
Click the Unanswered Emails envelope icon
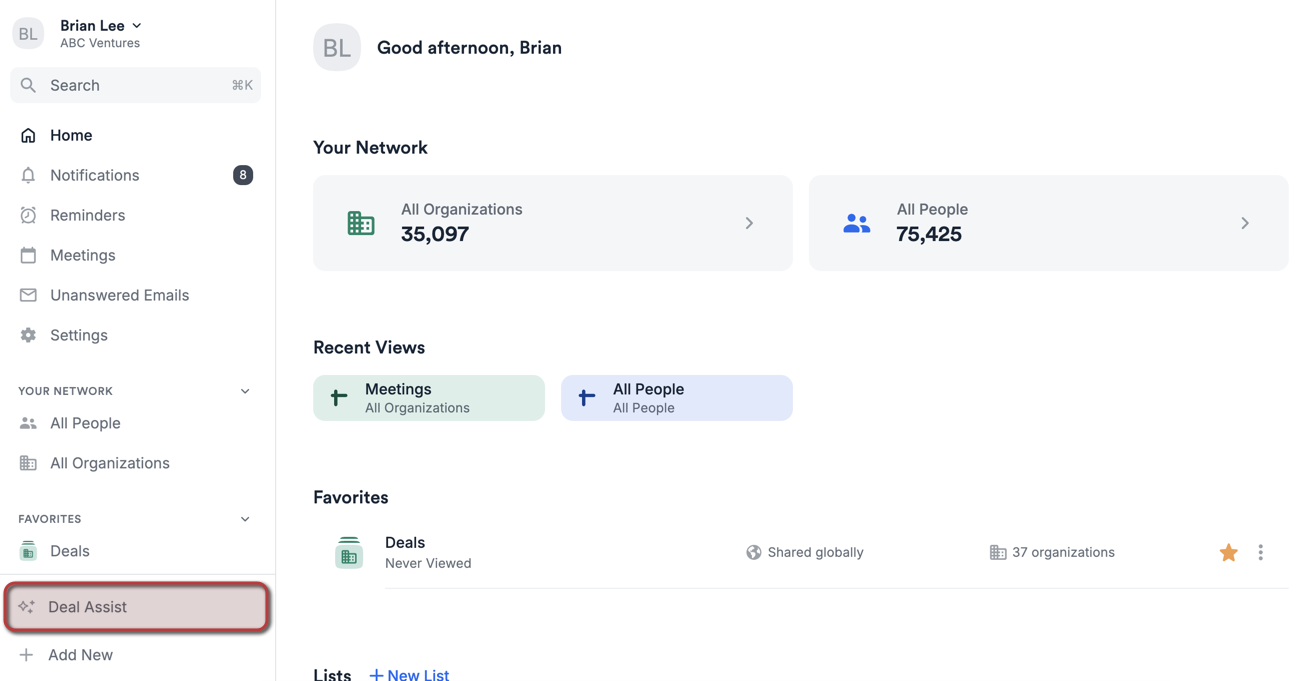coord(28,295)
